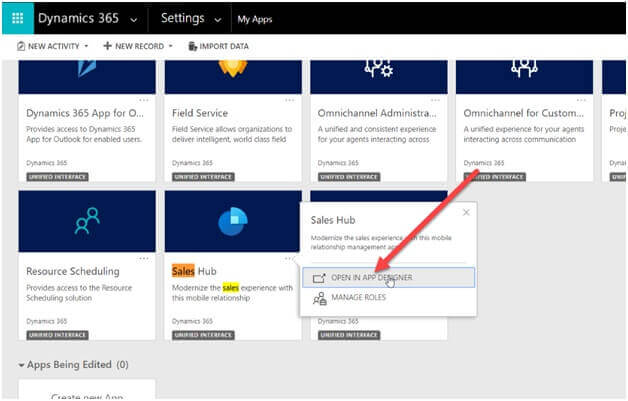Click Unified Interface badge on Field Service card

tap(203, 177)
